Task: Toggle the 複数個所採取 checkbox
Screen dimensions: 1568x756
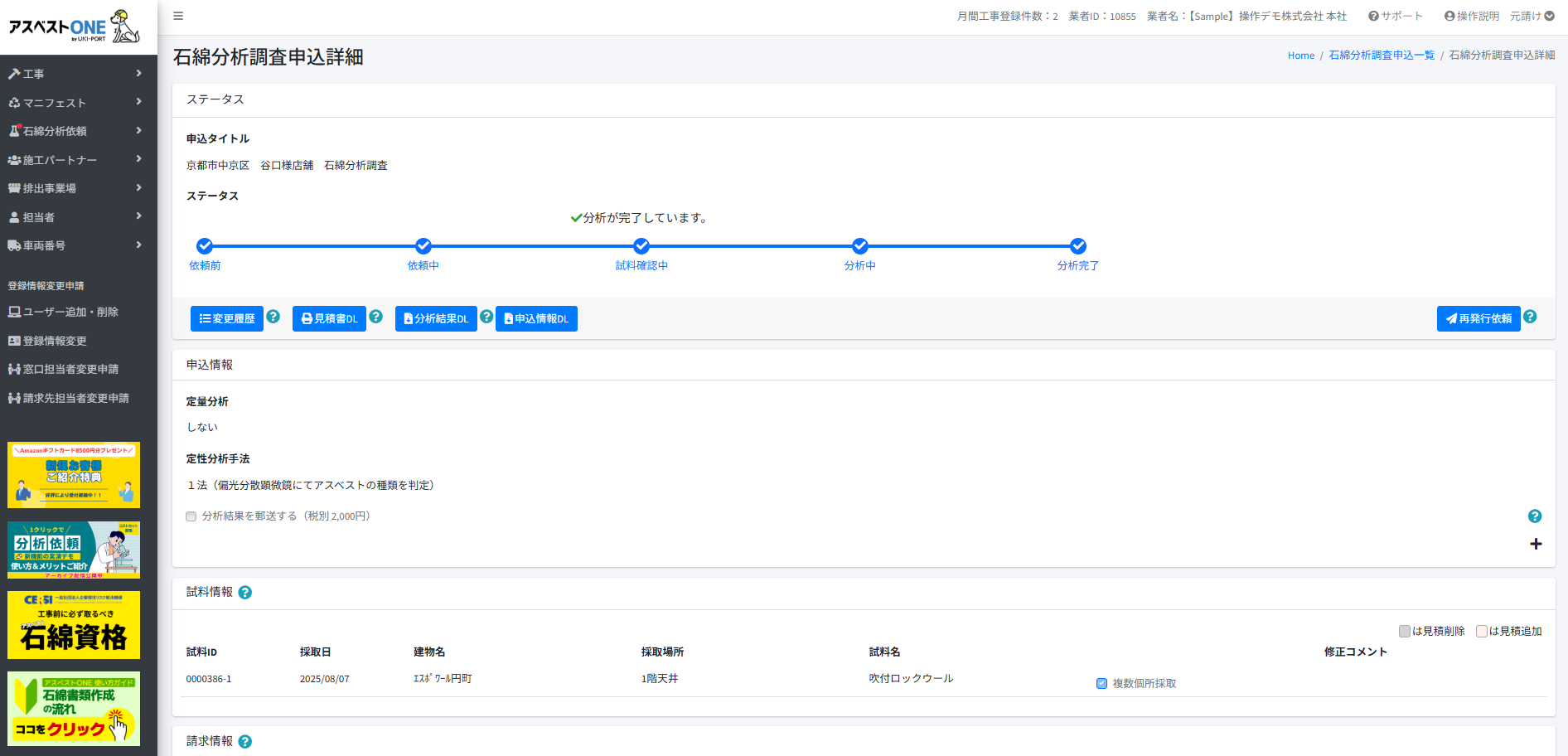Action: coord(1101,684)
